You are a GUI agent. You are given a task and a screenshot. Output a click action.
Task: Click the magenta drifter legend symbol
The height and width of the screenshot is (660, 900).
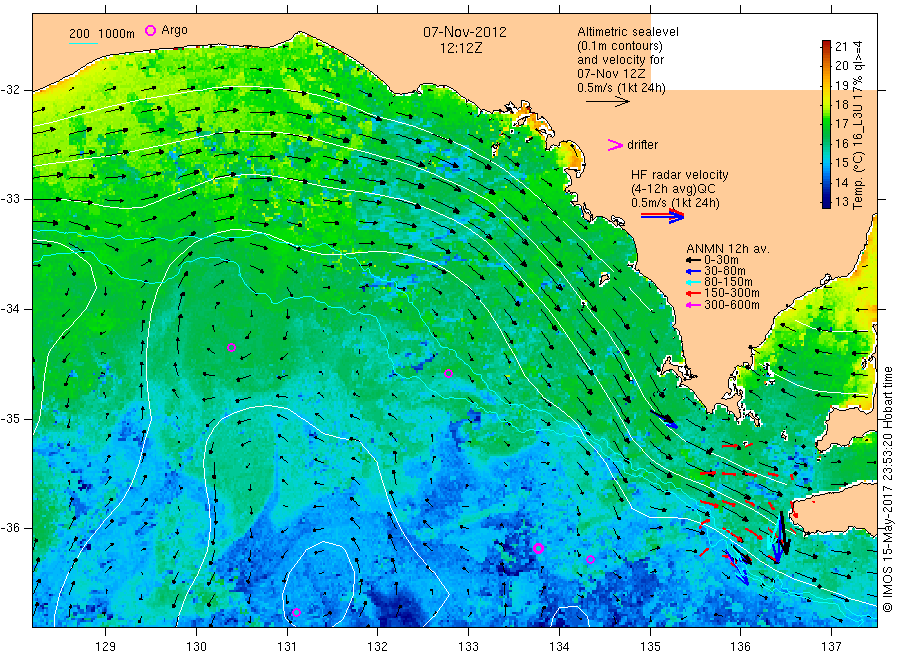615,145
